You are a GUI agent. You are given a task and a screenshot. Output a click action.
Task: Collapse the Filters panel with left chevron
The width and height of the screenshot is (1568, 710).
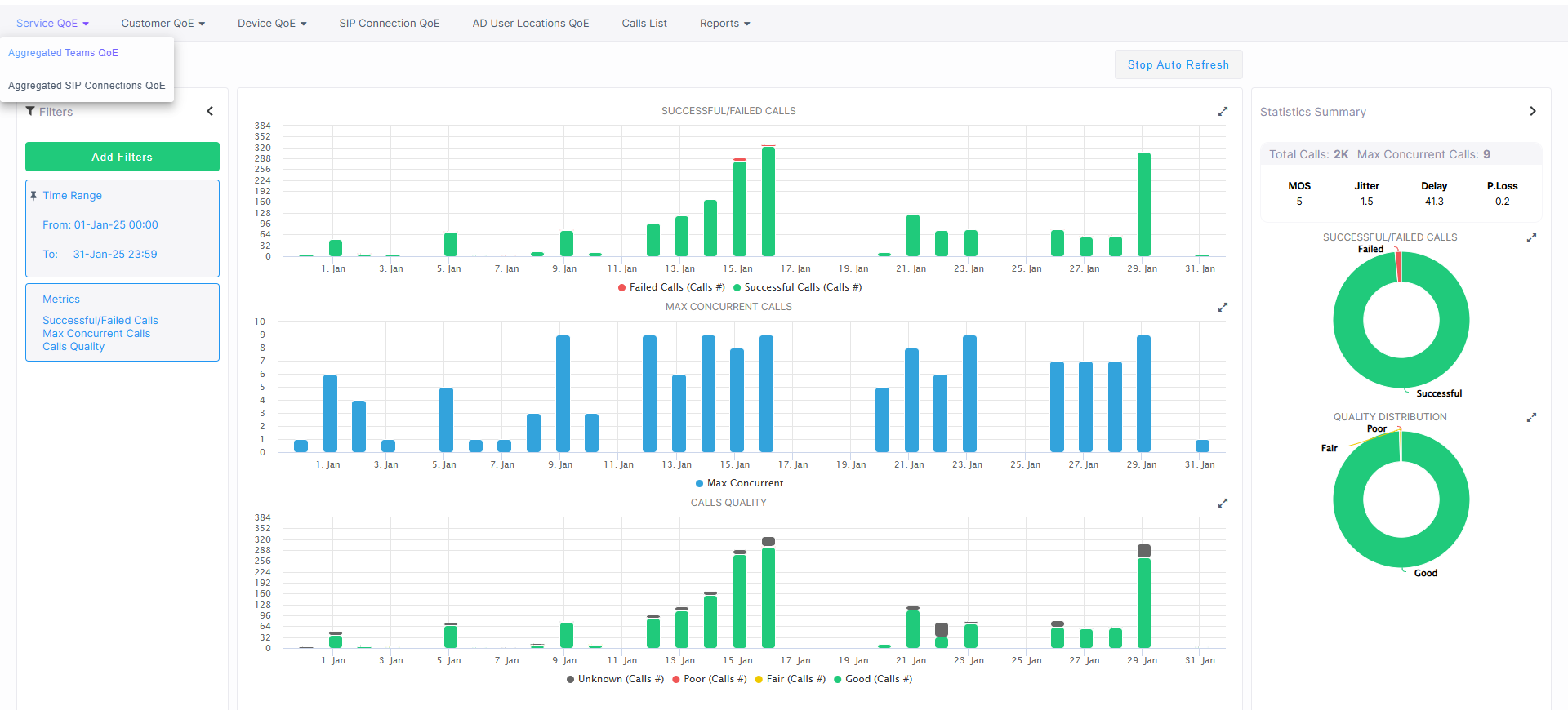coord(210,111)
